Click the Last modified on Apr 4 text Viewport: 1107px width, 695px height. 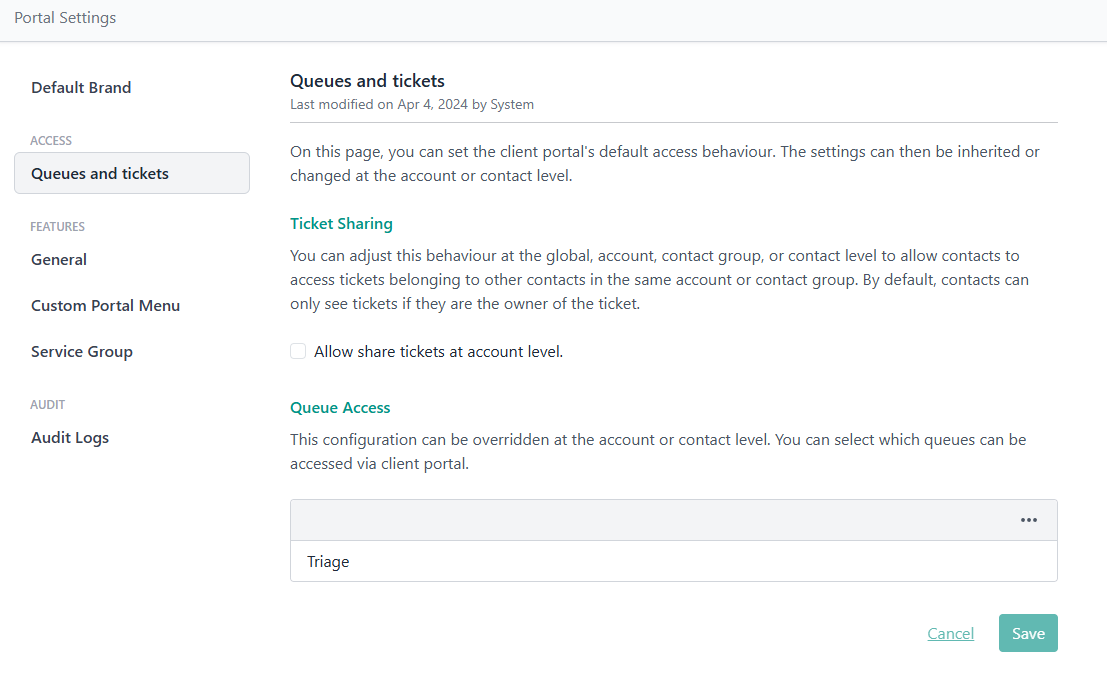point(411,104)
